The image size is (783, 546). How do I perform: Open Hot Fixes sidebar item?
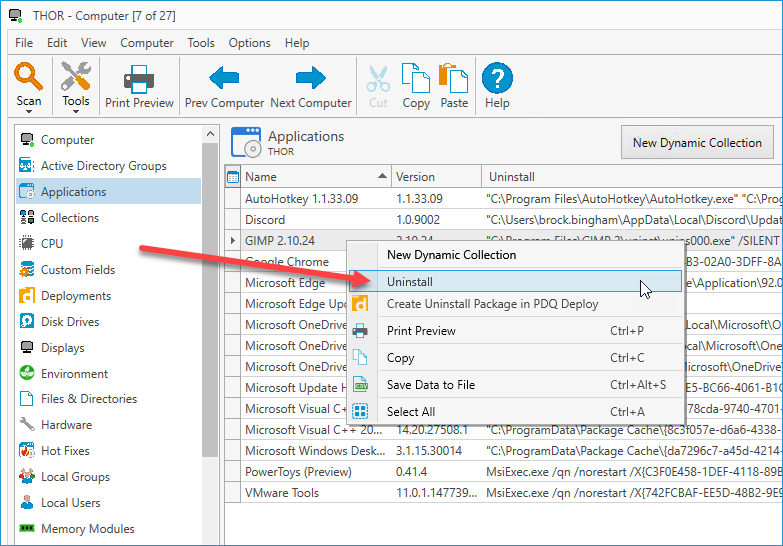click(108, 451)
